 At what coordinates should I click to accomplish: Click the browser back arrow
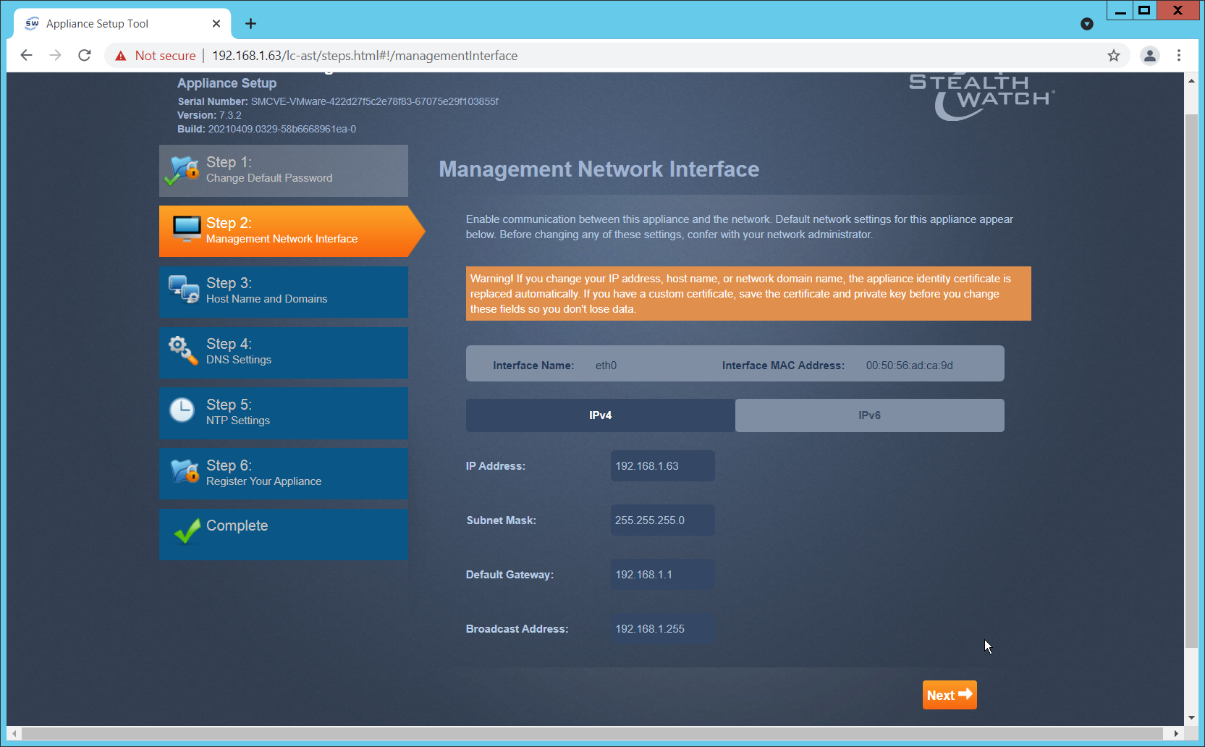[27, 56]
